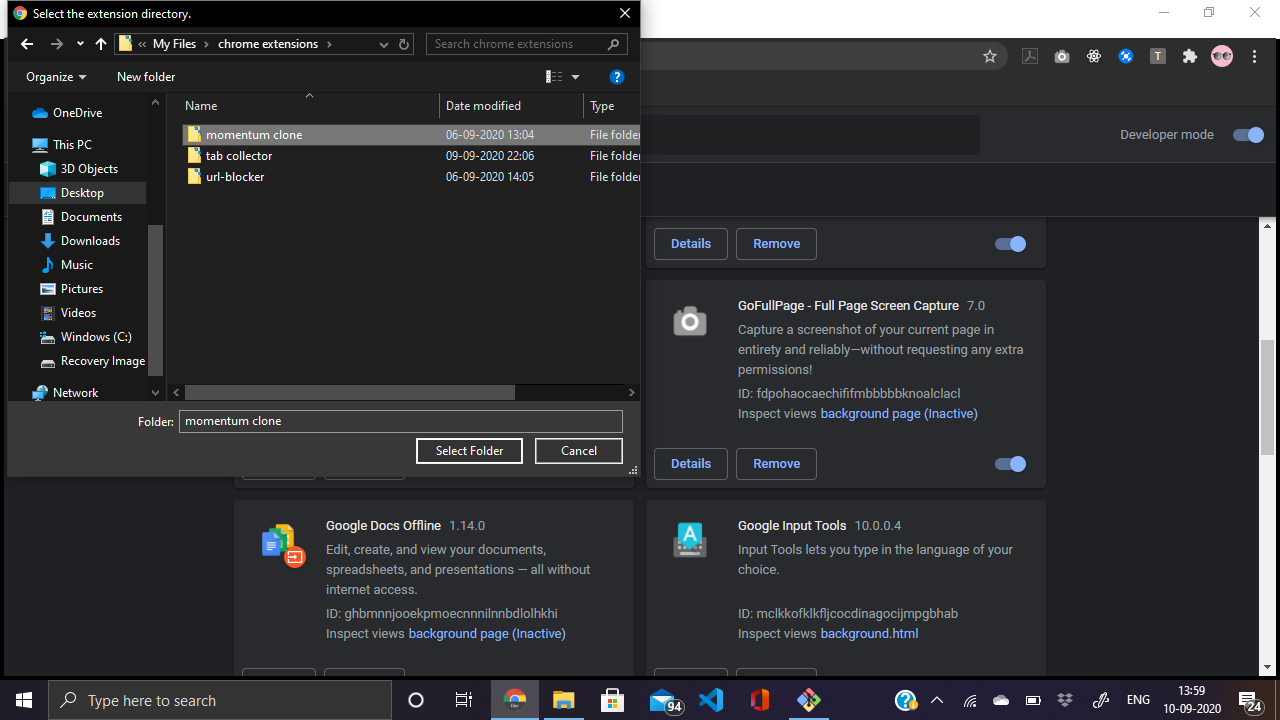Open Chrome's three-dot menu
1280x720 pixels.
1254,56
